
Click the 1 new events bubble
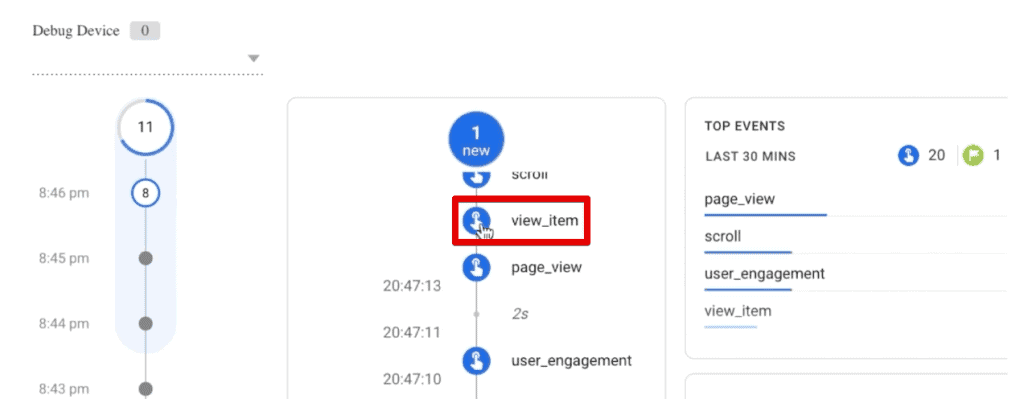476,140
